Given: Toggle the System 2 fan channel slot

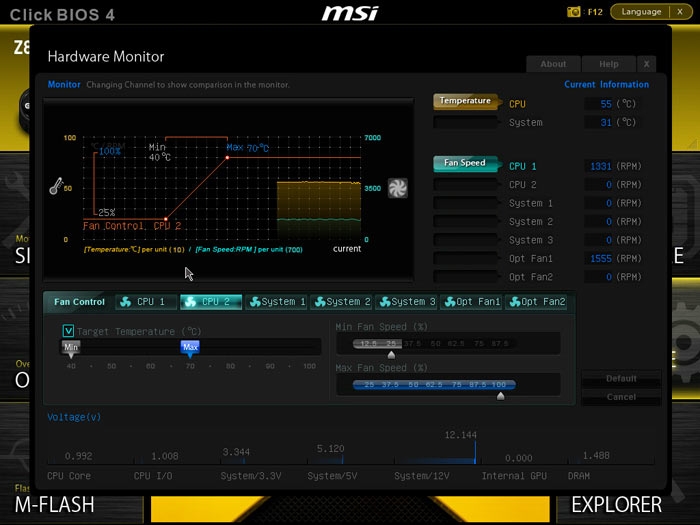Looking at the screenshot, I should pyautogui.click(x=466, y=221).
